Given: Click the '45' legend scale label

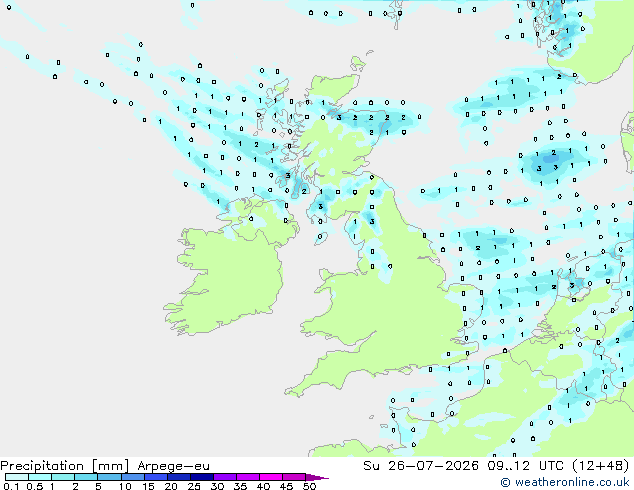Looking at the screenshot, I should click(x=286, y=486).
